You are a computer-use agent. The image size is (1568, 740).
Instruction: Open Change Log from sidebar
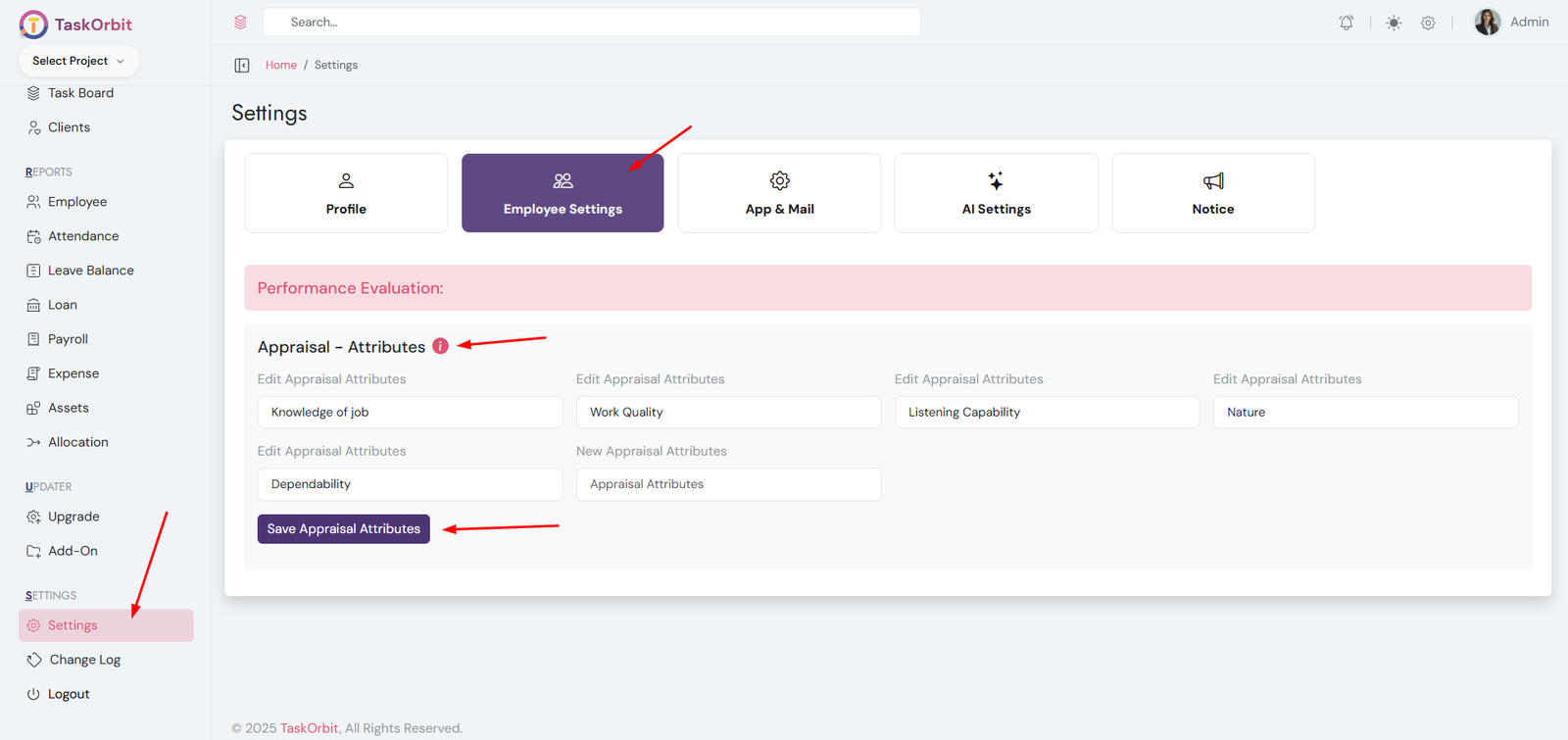(84, 660)
